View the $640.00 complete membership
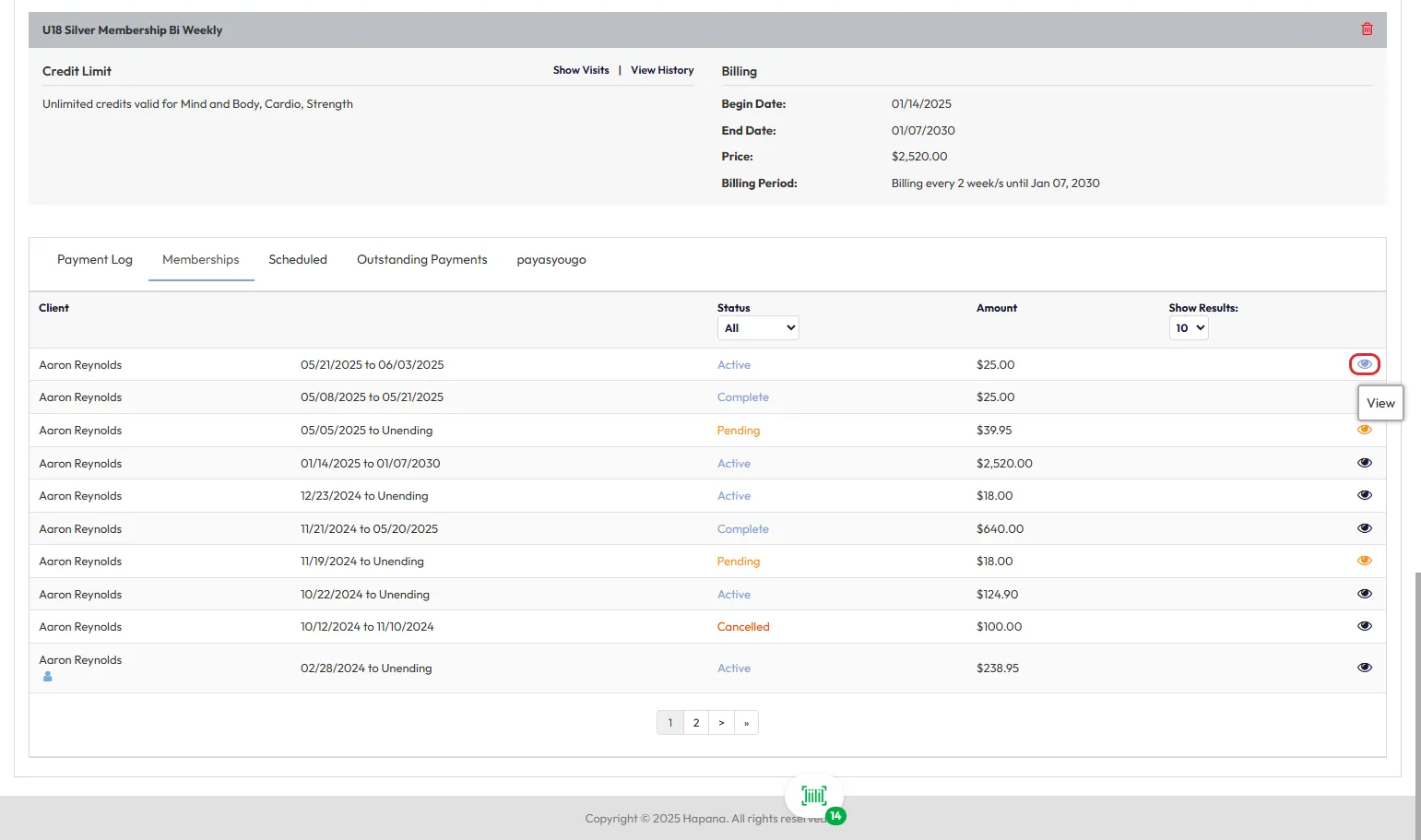1421x840 pixels. click(x=1364, y=528)
